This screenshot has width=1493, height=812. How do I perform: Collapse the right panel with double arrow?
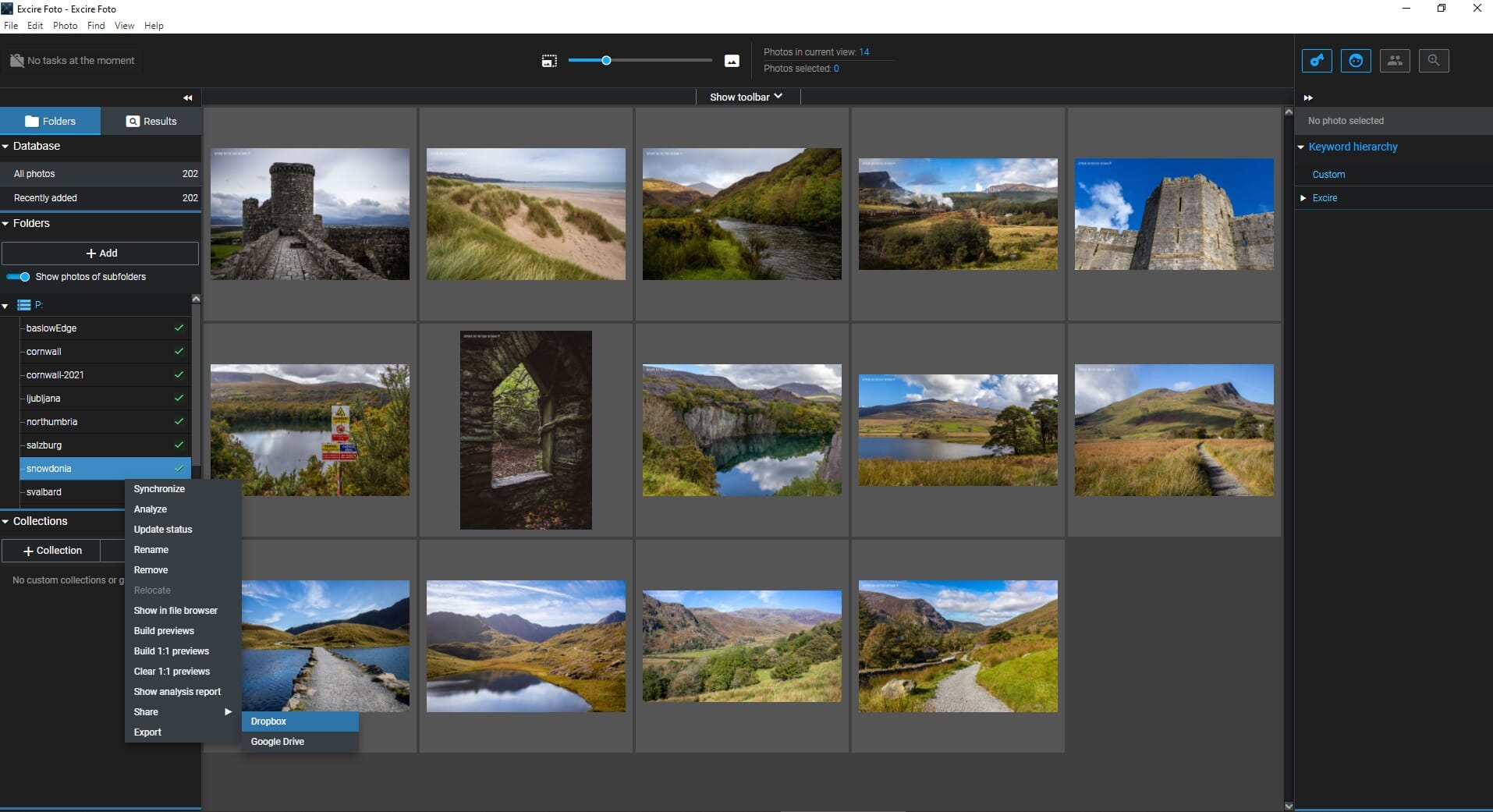1308,98
